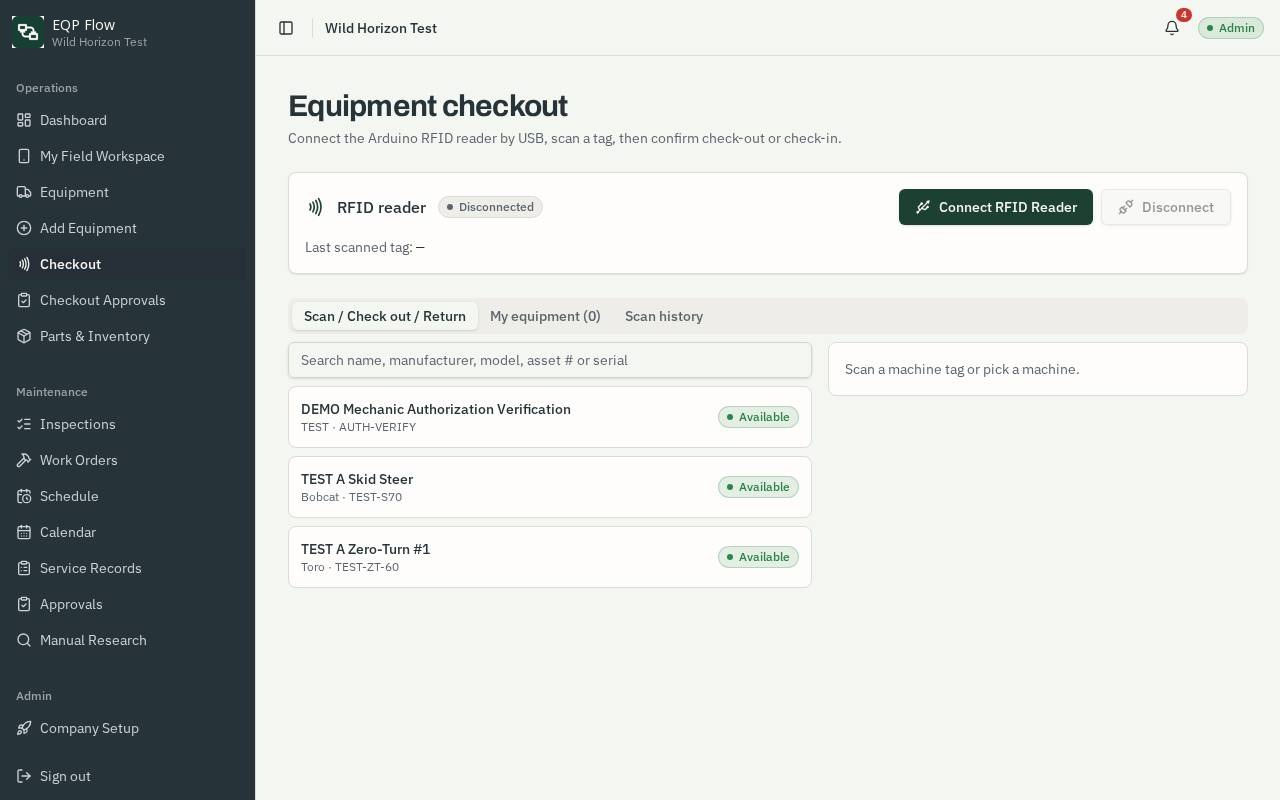Open Parts & Inventory page
Viewport: 1280px width, 800px height.
127,336
